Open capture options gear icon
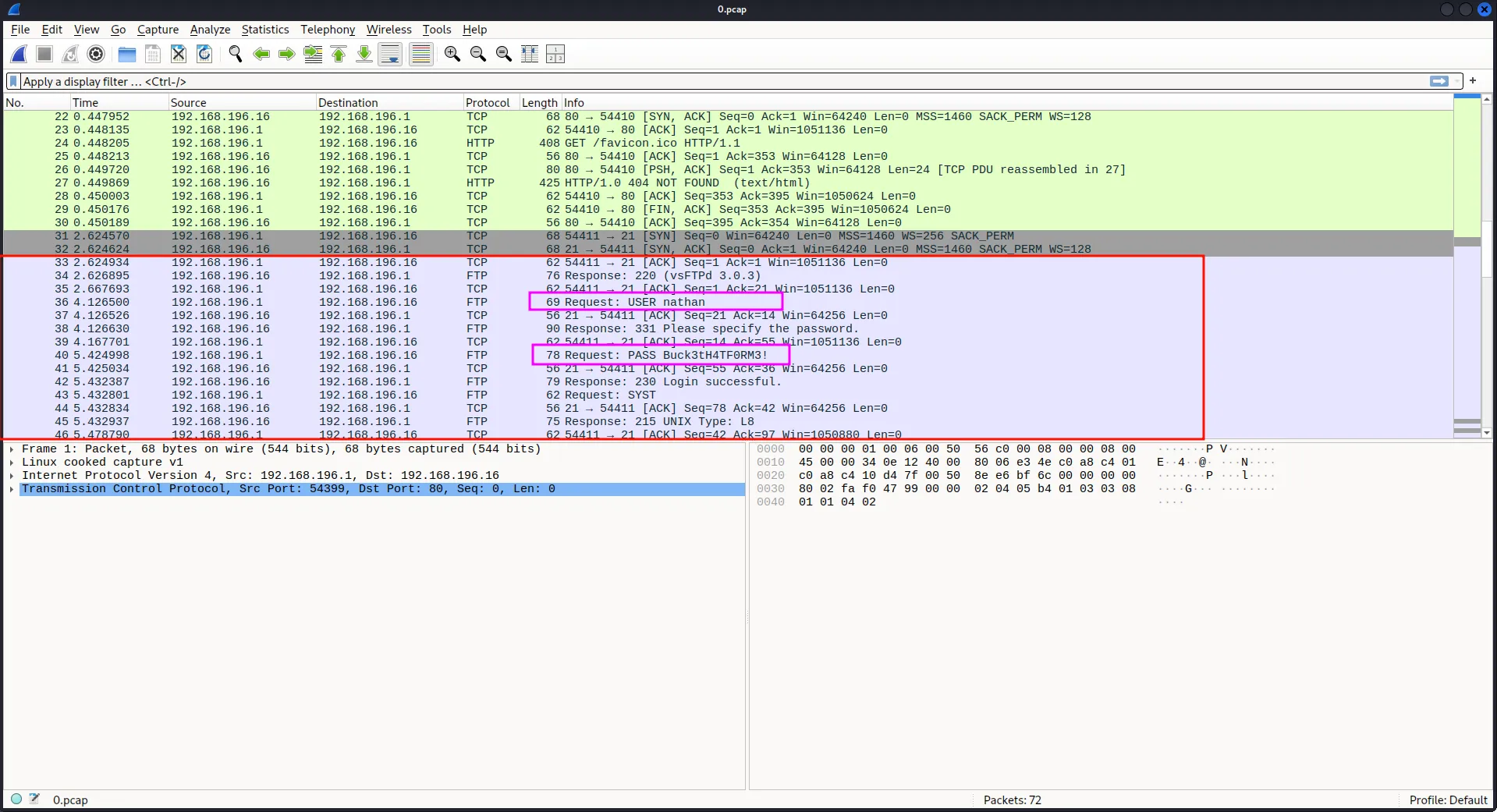This screenshot has width=1497, height=812. [x=96, y=54]
